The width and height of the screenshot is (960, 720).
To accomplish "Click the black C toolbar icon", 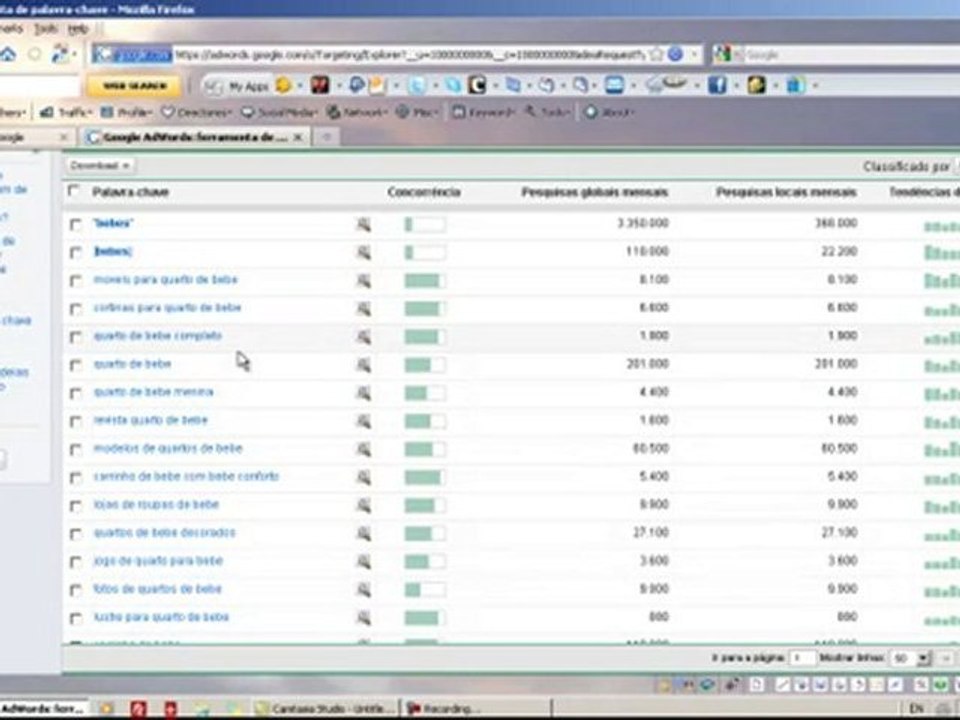I will tap(477, 85).
